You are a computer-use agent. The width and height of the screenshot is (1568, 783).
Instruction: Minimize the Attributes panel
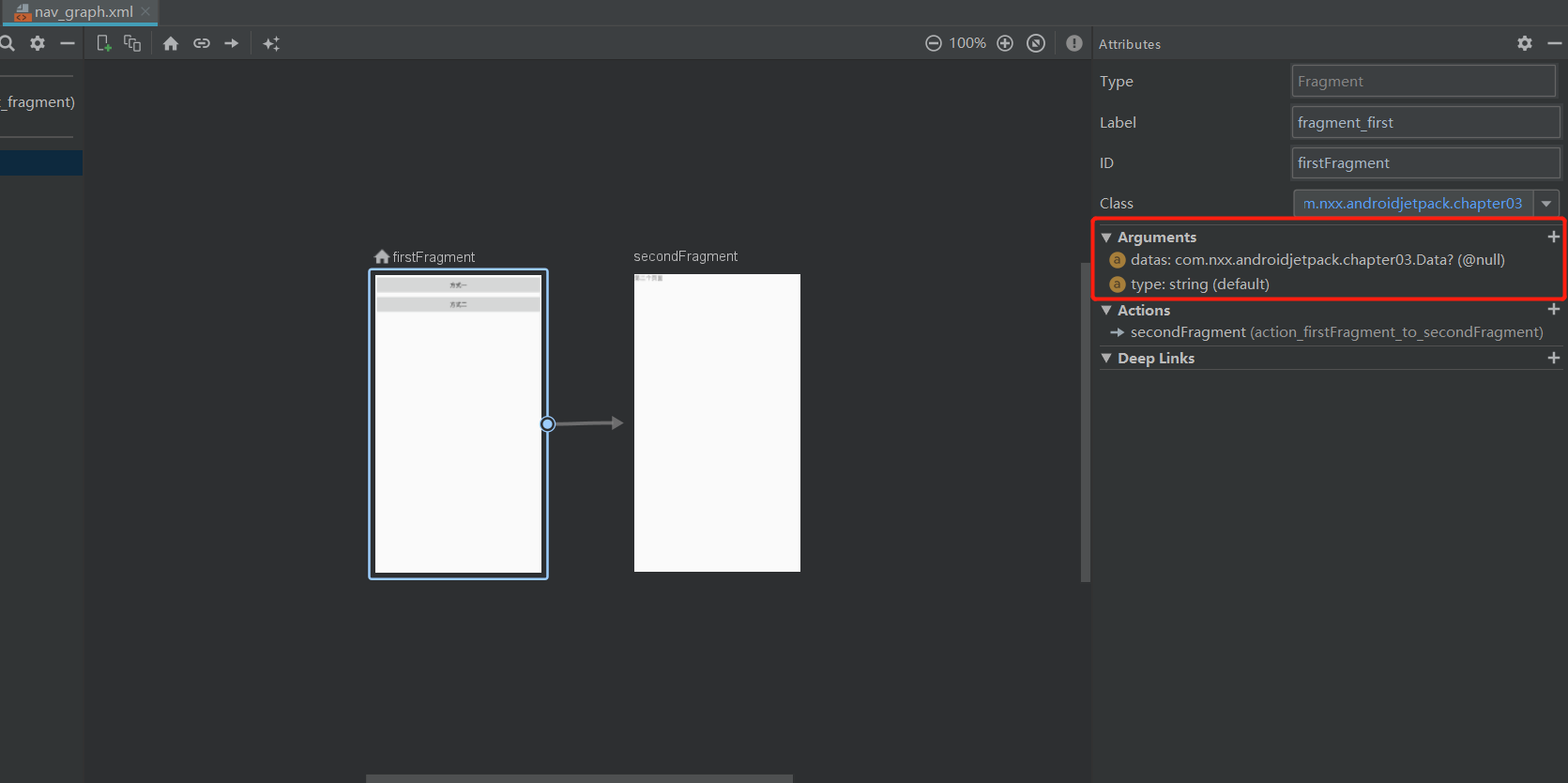[x=1555, y=43]
